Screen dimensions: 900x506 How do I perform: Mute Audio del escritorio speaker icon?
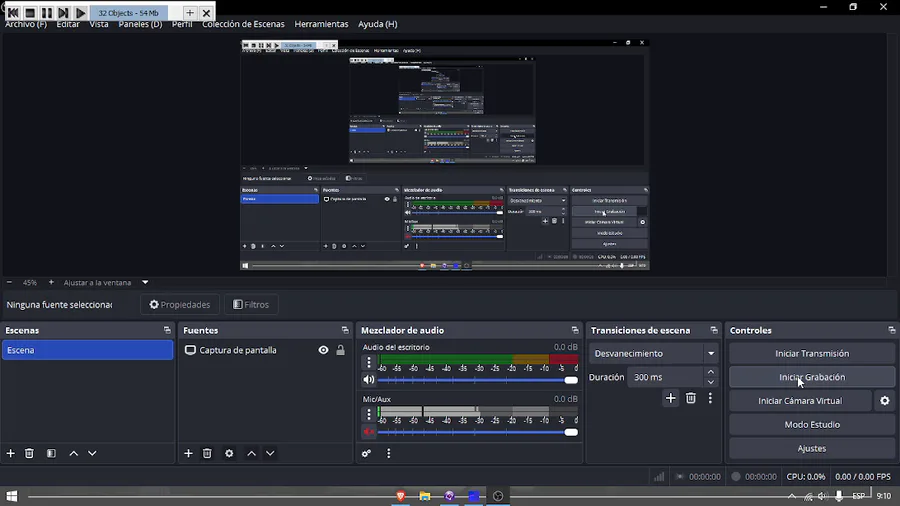pos(369,380)
